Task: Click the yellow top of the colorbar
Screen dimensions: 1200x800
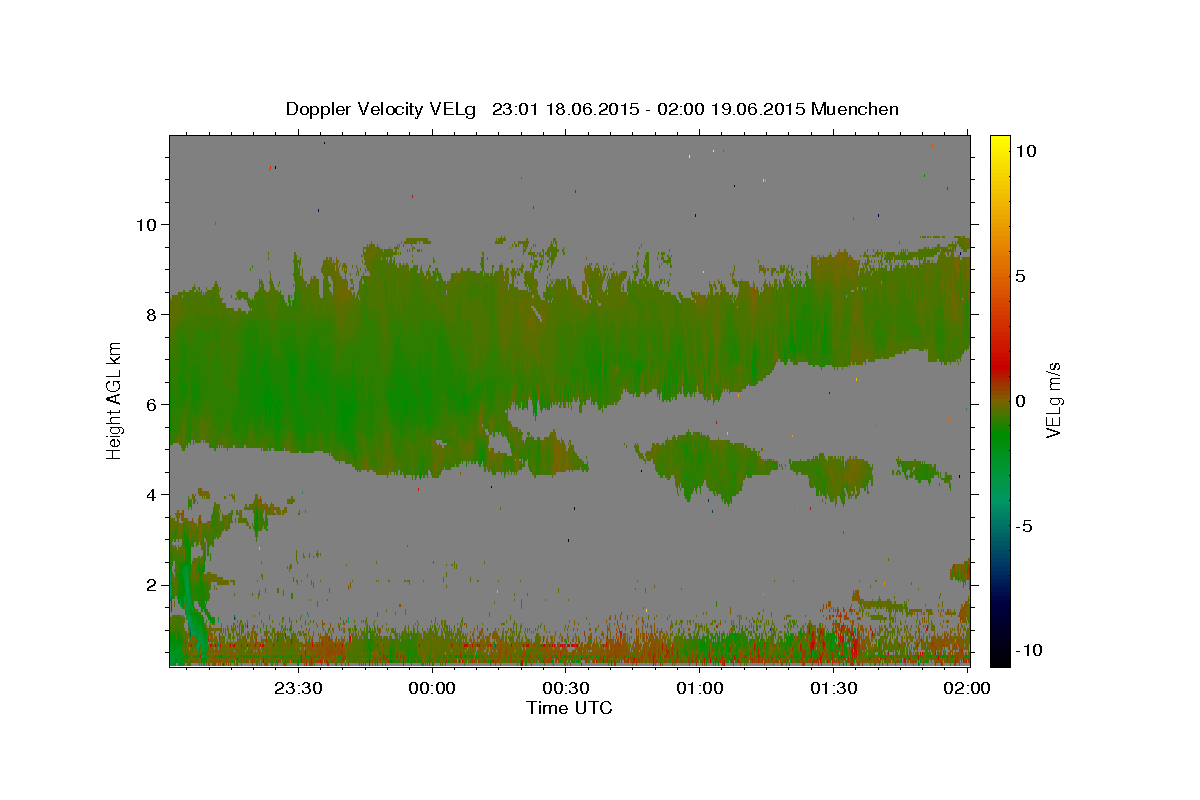Action: coord(999,145)
